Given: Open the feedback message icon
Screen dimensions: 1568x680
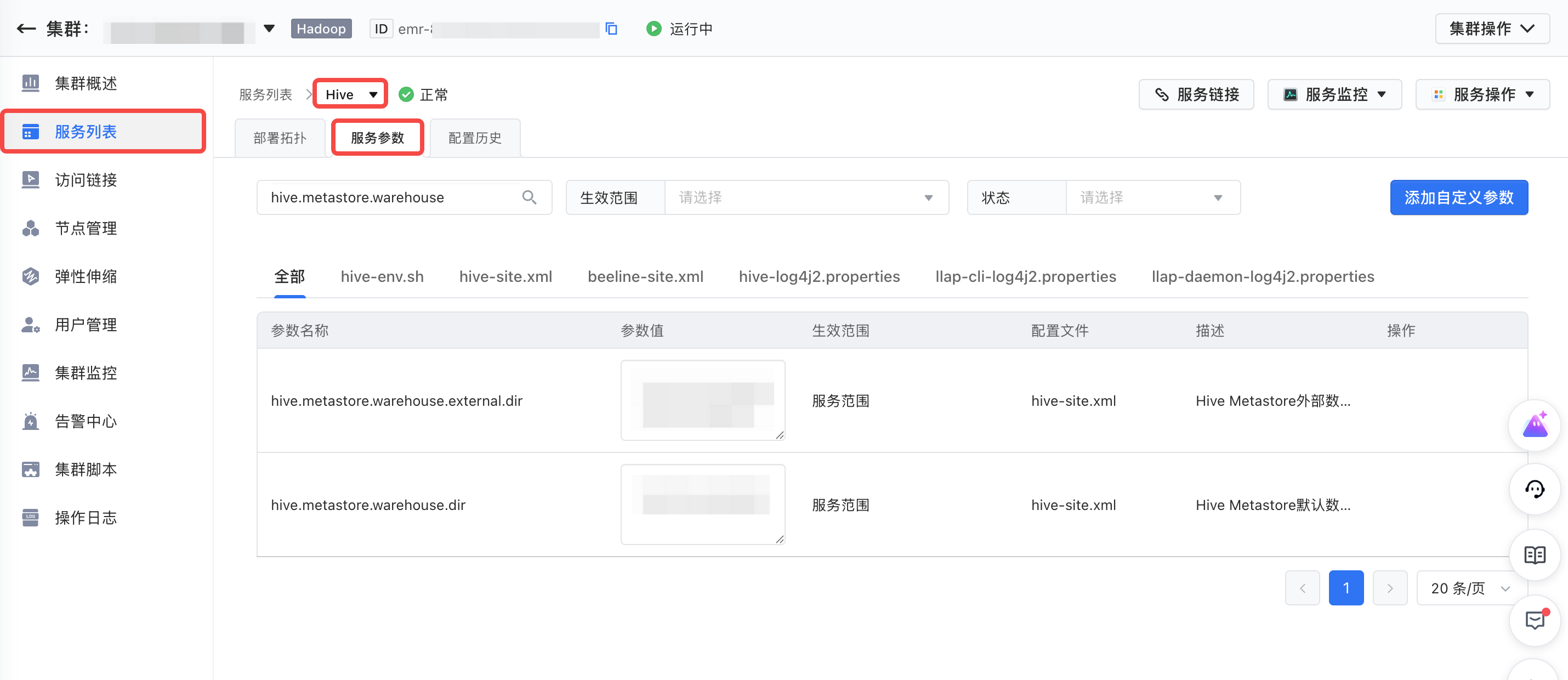Looking at the screenshot, I should (1535, 620).
